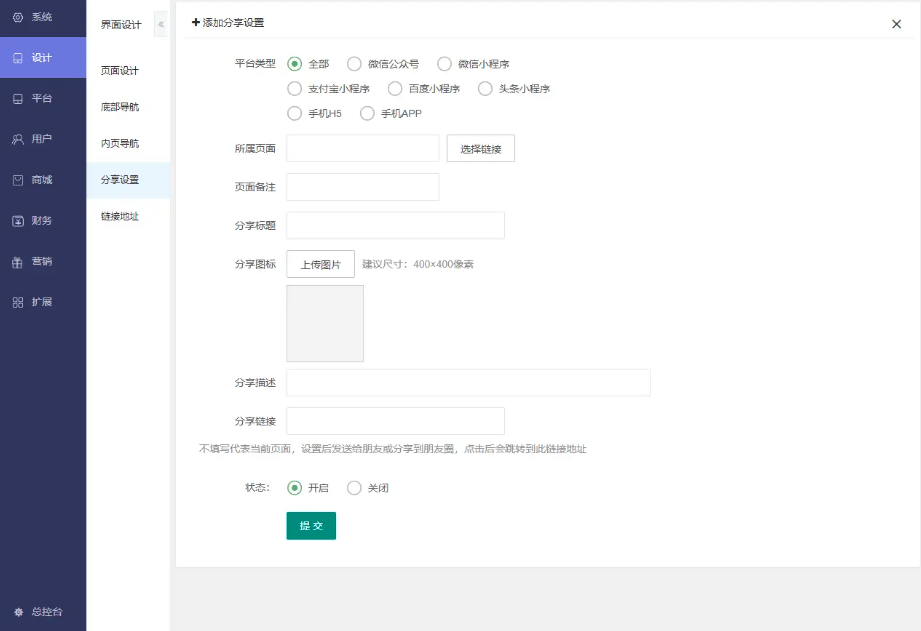The height and width of the screenshot is (631, 921).
Task: Click the 设计 sidebar icon
Action: point(18,58)
